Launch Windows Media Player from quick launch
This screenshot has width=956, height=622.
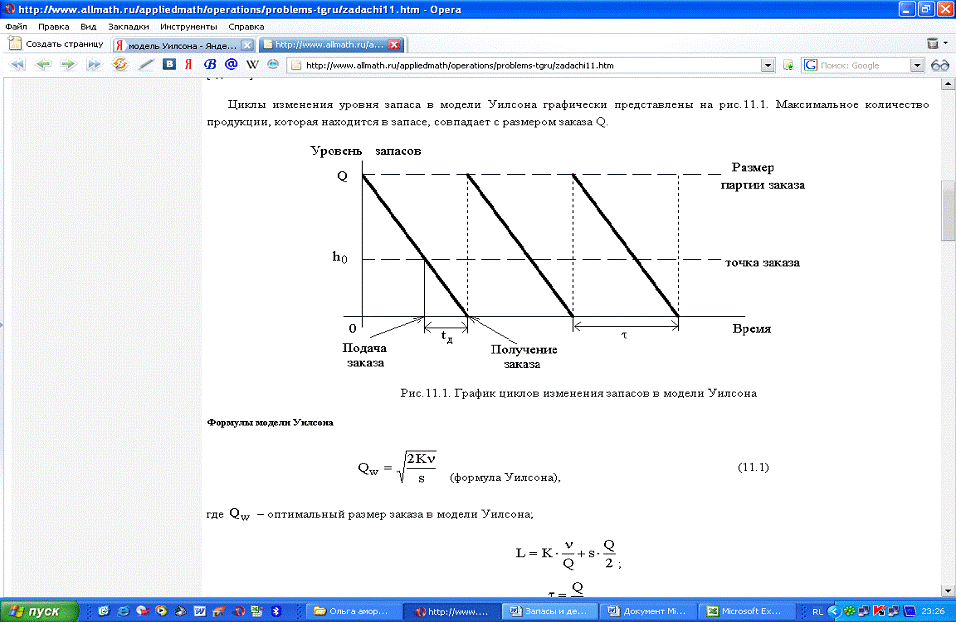pyautogui.click(x=161, y=611)
